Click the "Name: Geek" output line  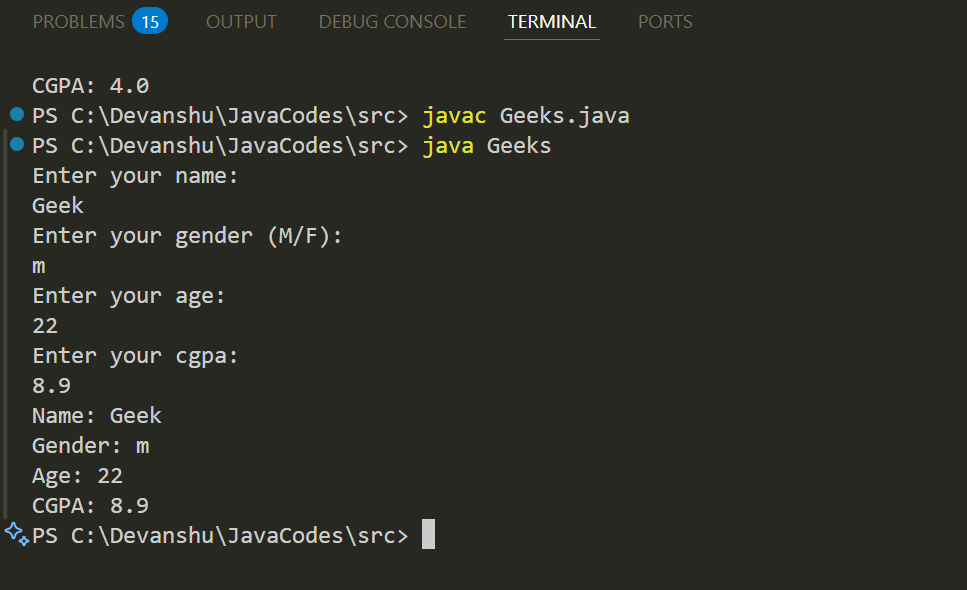[96, 416]
